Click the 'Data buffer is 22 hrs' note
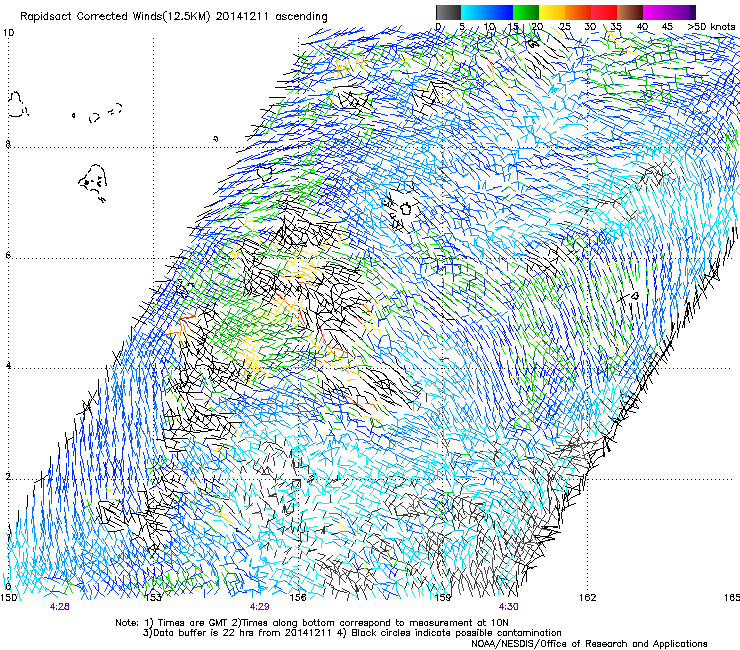The image size is (740, 650). (x=202, y=633)
